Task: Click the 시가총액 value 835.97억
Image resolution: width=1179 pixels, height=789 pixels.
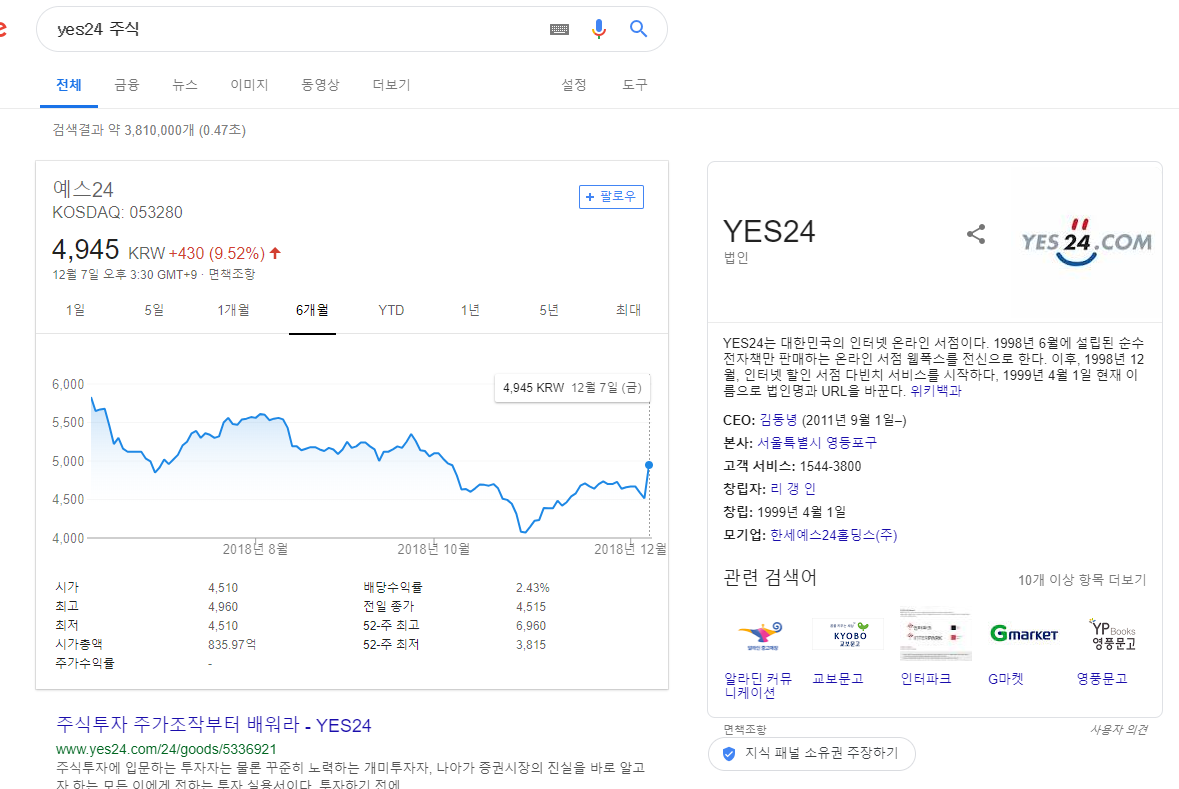Action: click(x=232, y=645)
